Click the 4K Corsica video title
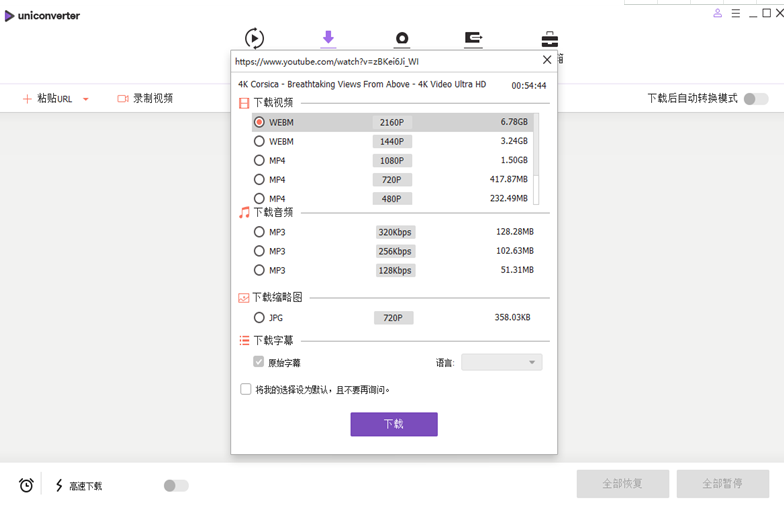The height and width of the screenshot is (511, 784). [362, 84]
